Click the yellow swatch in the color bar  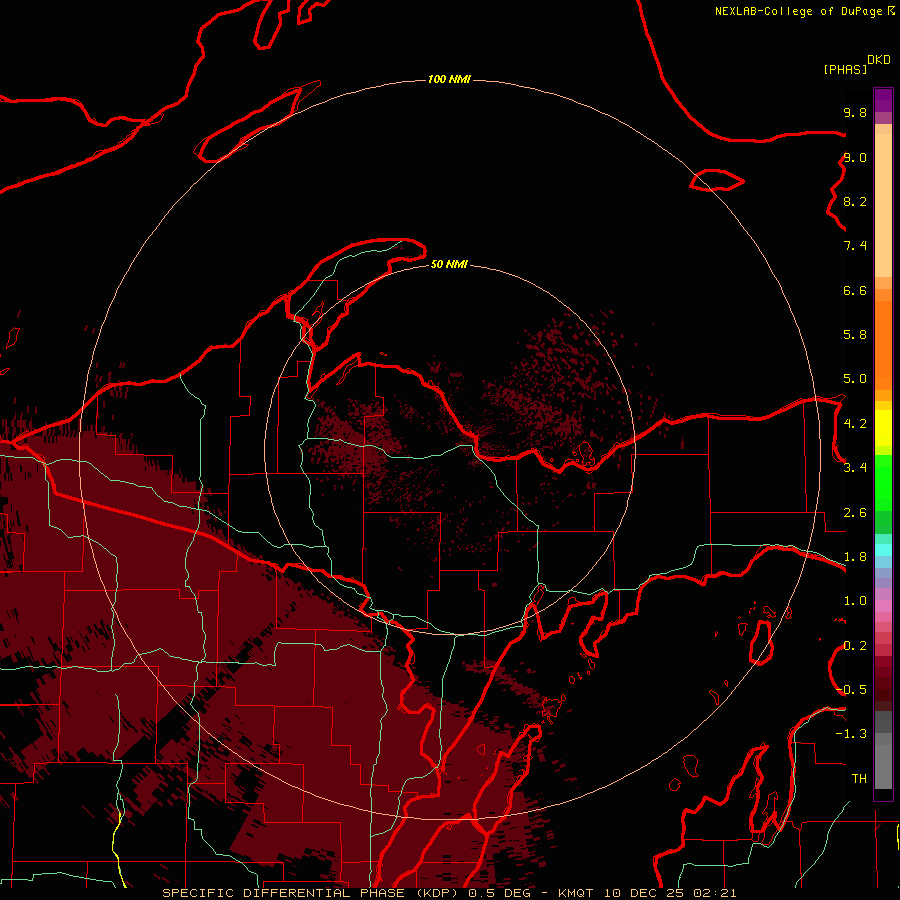[x=883, y=428]
